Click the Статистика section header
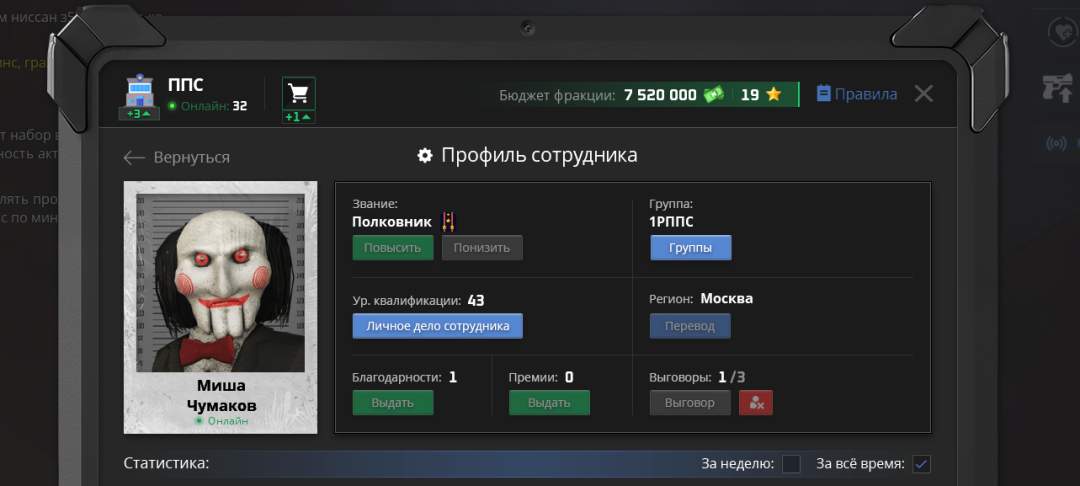This screenshot has width=1080, height=486. [x=166, y=463]
